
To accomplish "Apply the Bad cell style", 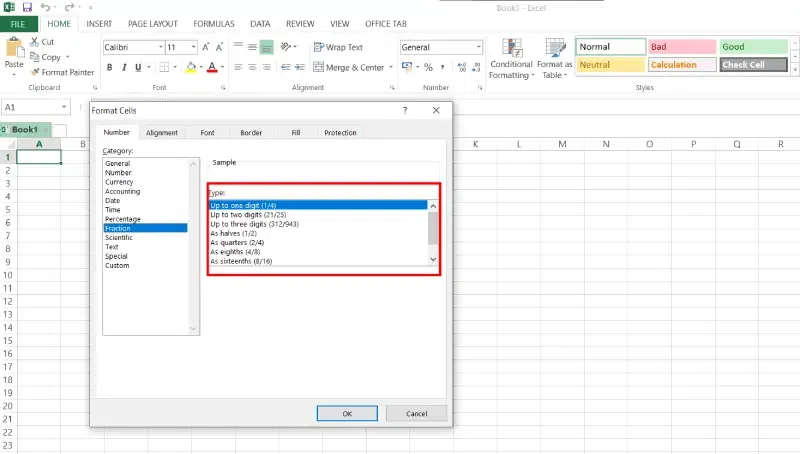I will coord(682,46).
